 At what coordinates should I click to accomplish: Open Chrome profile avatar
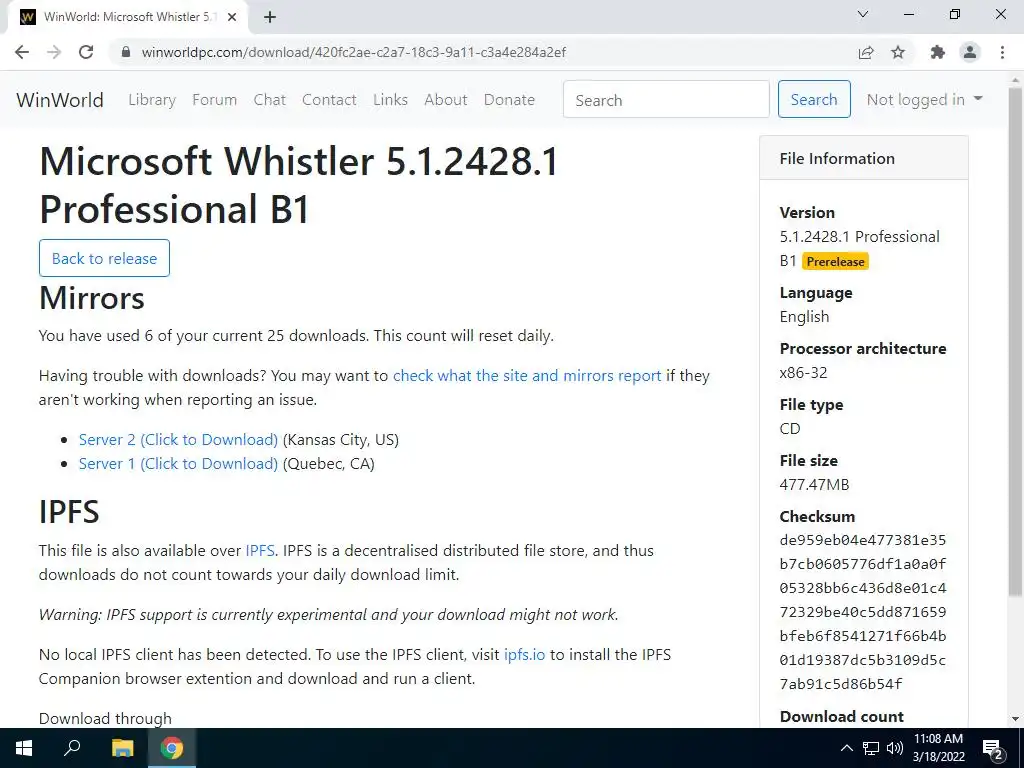click(970, 52)
